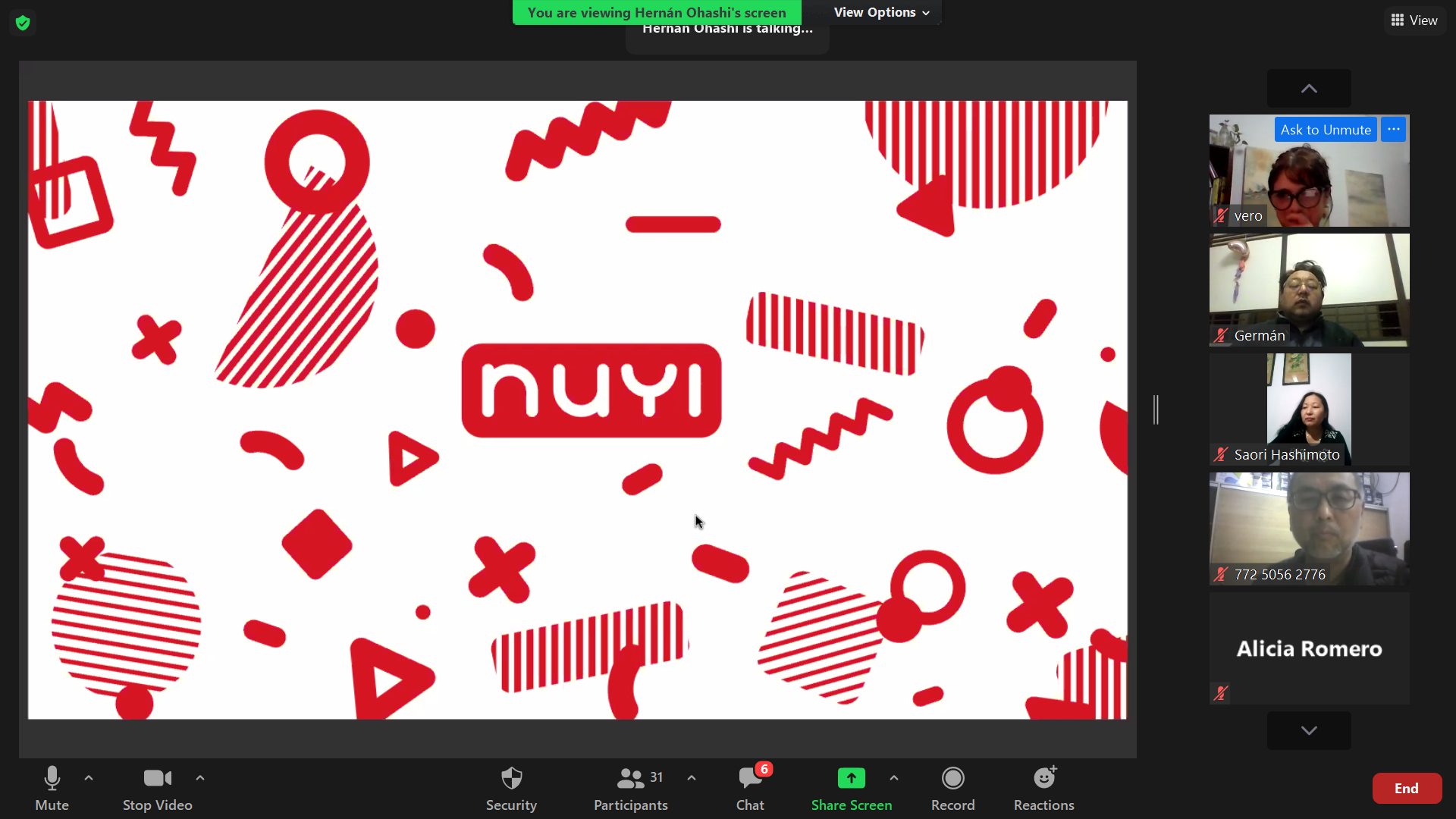
Task: Show next participants with the down arrow
Action: 1309,730
